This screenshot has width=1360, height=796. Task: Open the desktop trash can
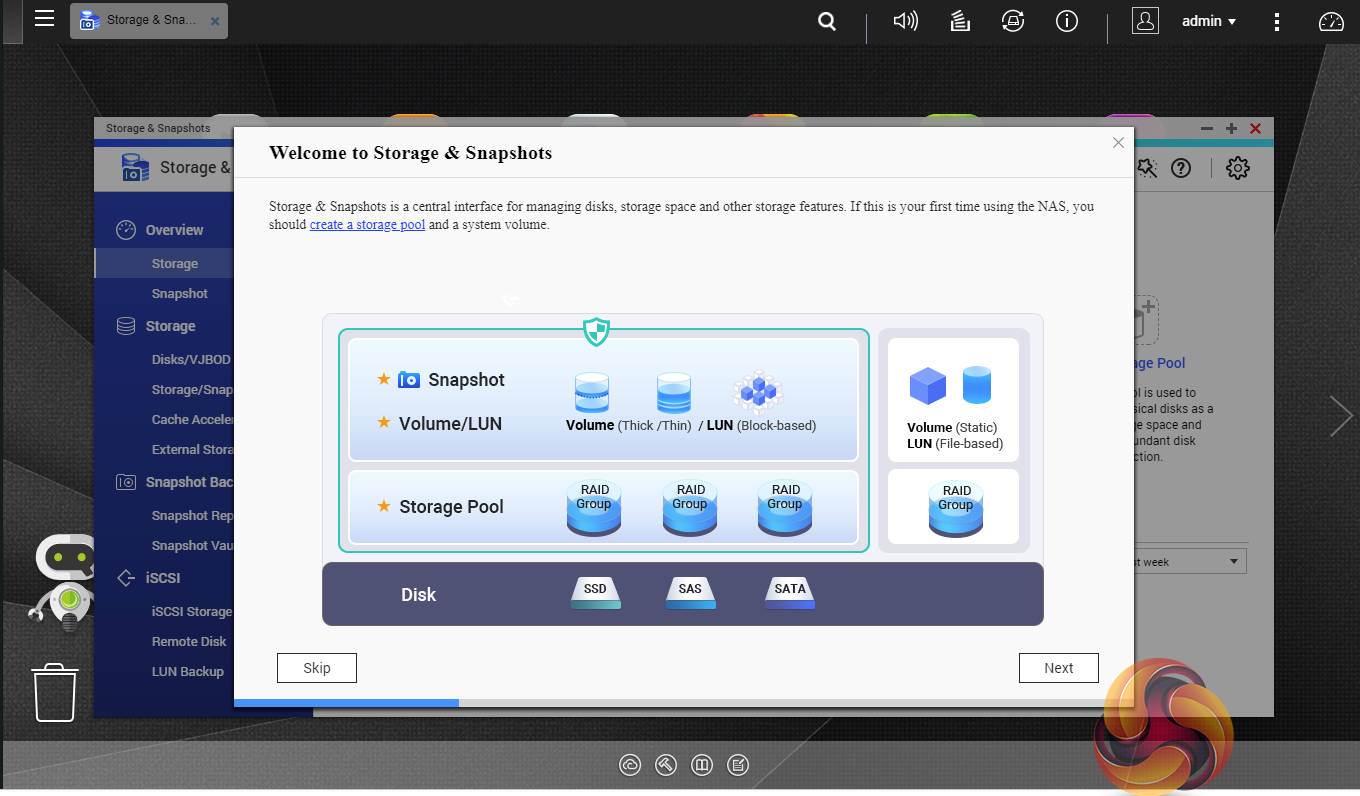coord(55,692)
